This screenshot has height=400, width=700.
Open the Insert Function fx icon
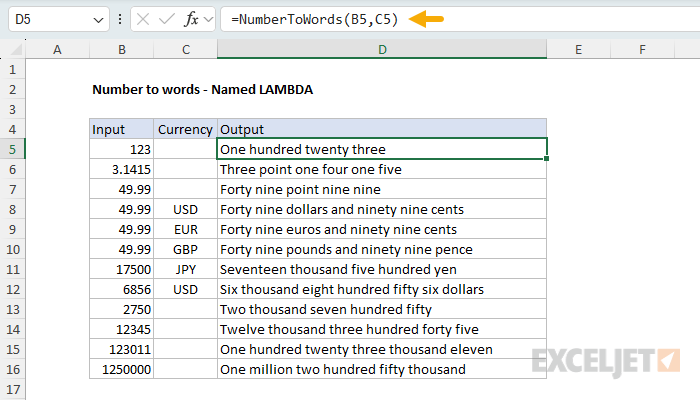pyautogui.click(x=191, y=19)
